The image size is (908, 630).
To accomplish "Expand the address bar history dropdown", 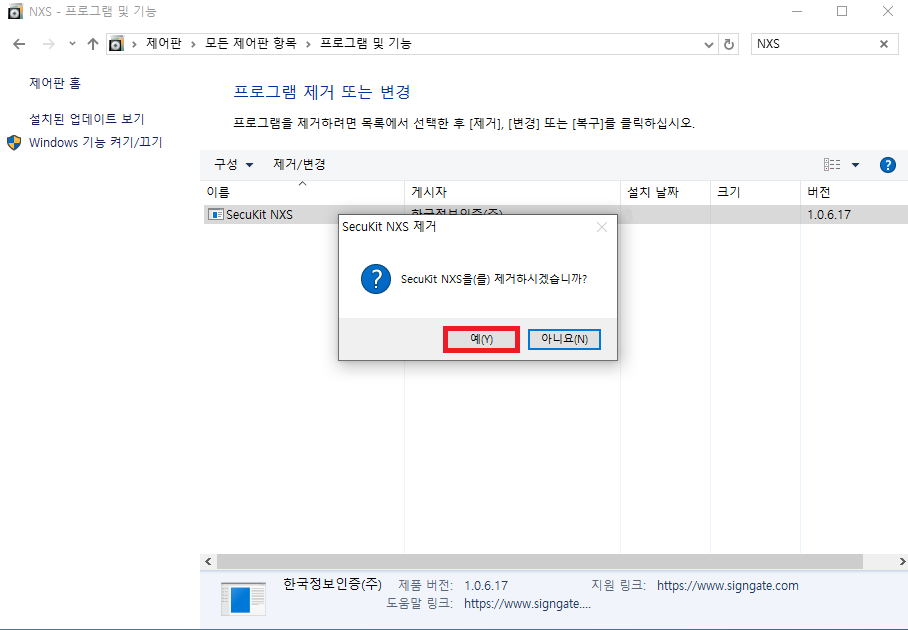I will [708, 44].
